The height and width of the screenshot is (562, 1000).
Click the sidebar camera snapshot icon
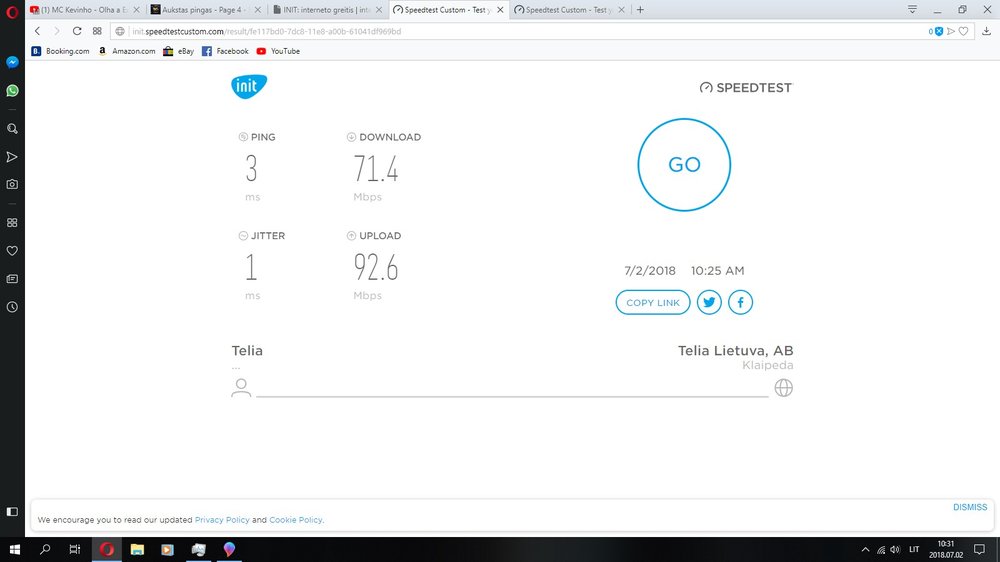pyautogui.click(x=12, y=184)
